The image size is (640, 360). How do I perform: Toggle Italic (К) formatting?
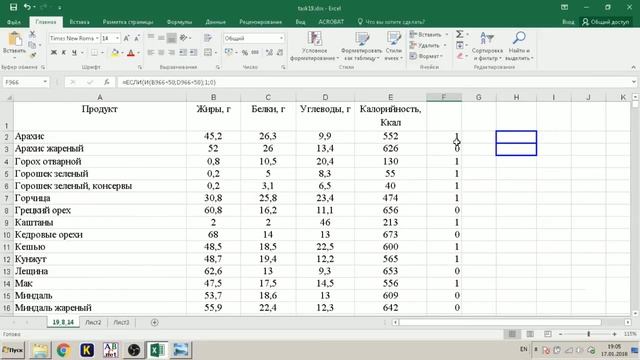pyautogui.click(x=64, y=52)
